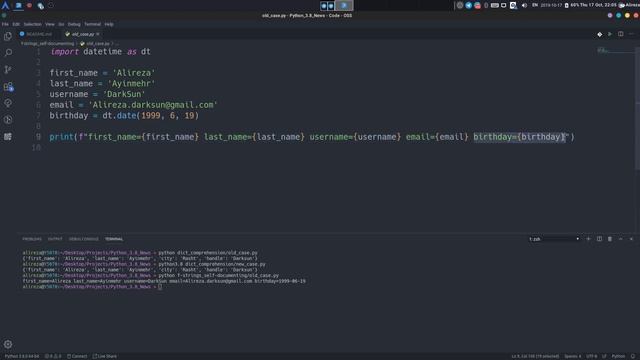Screen dimensions: 640x360
Task: Click the old_case.py breadcrumb item
Action: [95, 44]
